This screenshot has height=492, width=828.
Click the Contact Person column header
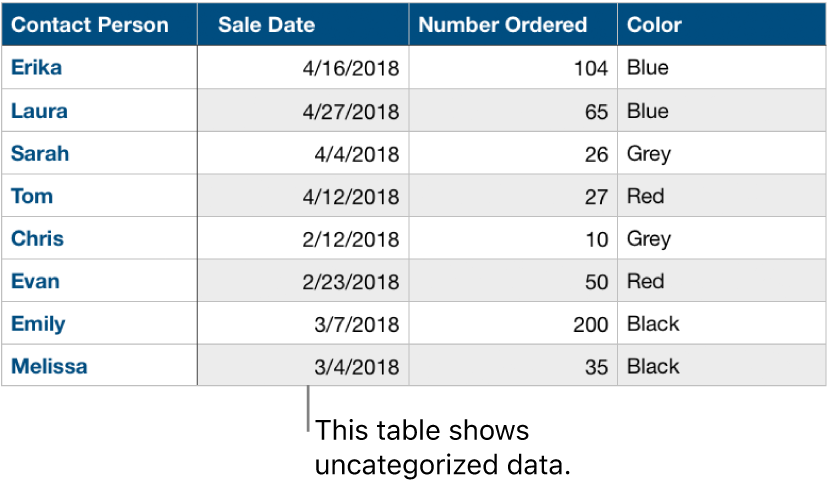[x=90, y=25]
